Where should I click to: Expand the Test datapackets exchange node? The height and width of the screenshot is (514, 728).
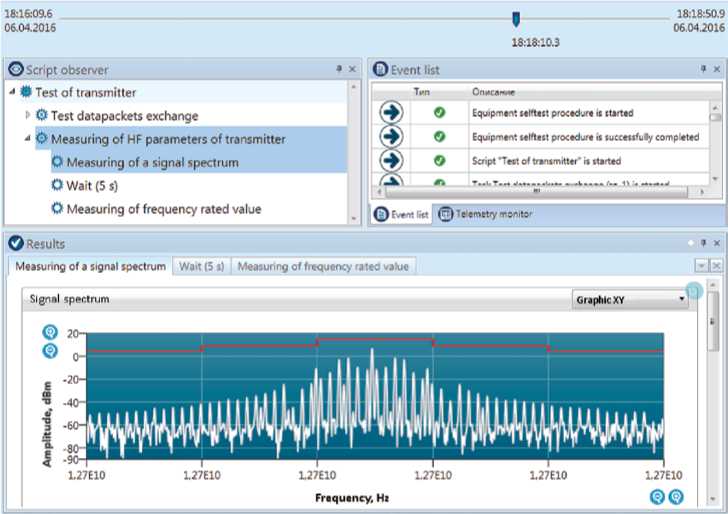point(28,116)
